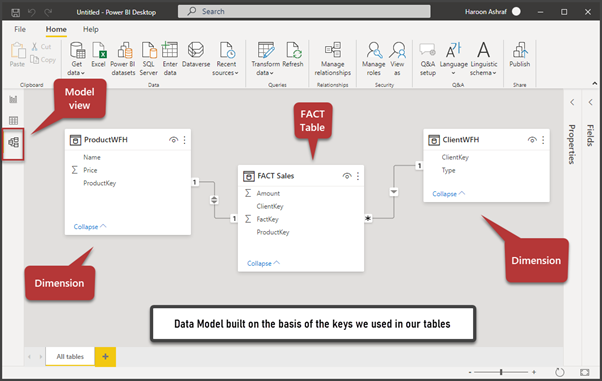
Task: Switch to the Home ribbon tab
Action: tap(56, 29)
